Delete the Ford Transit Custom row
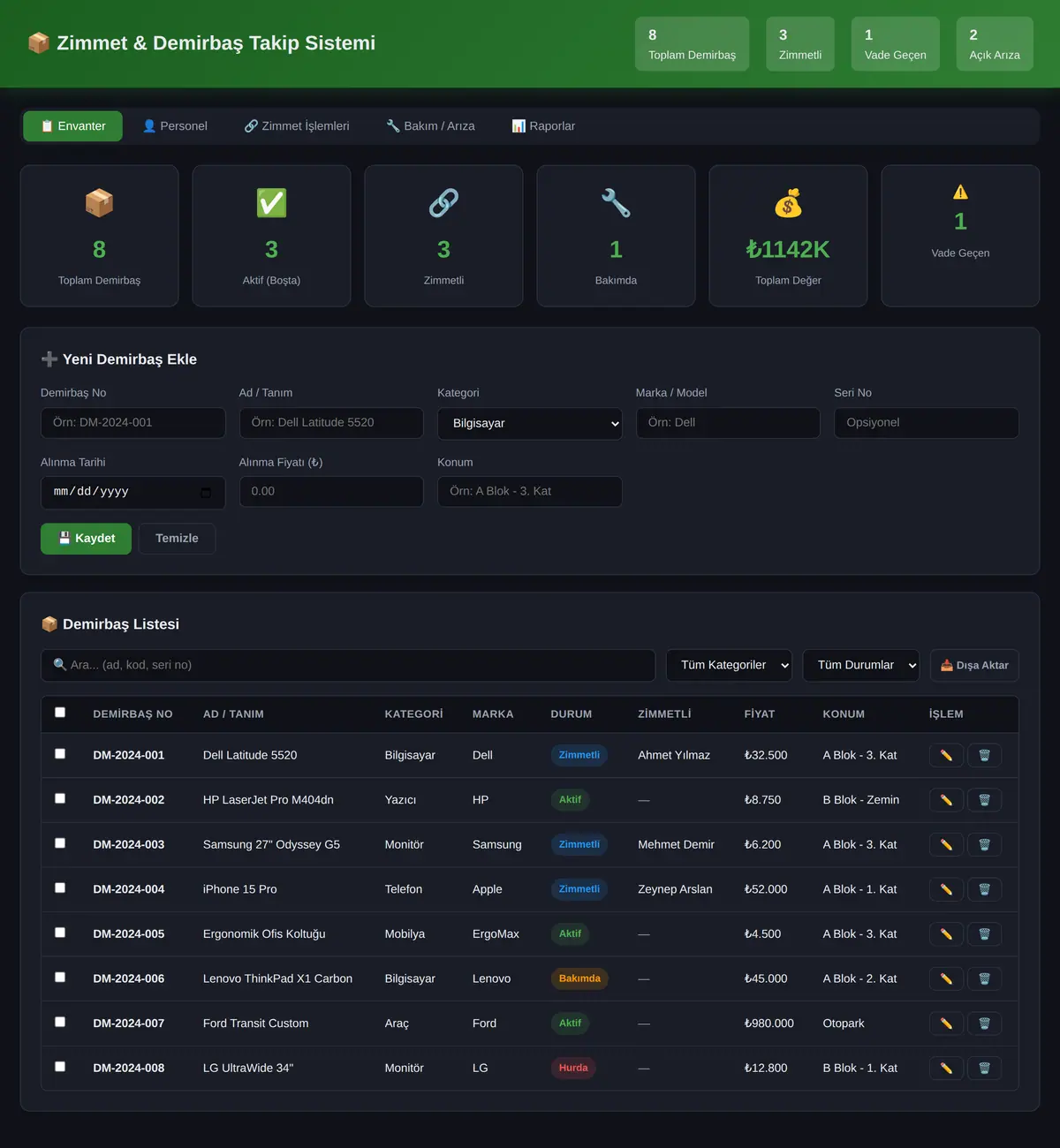The width and height of the screenshot is (1060, 1148). point(984,1023)
